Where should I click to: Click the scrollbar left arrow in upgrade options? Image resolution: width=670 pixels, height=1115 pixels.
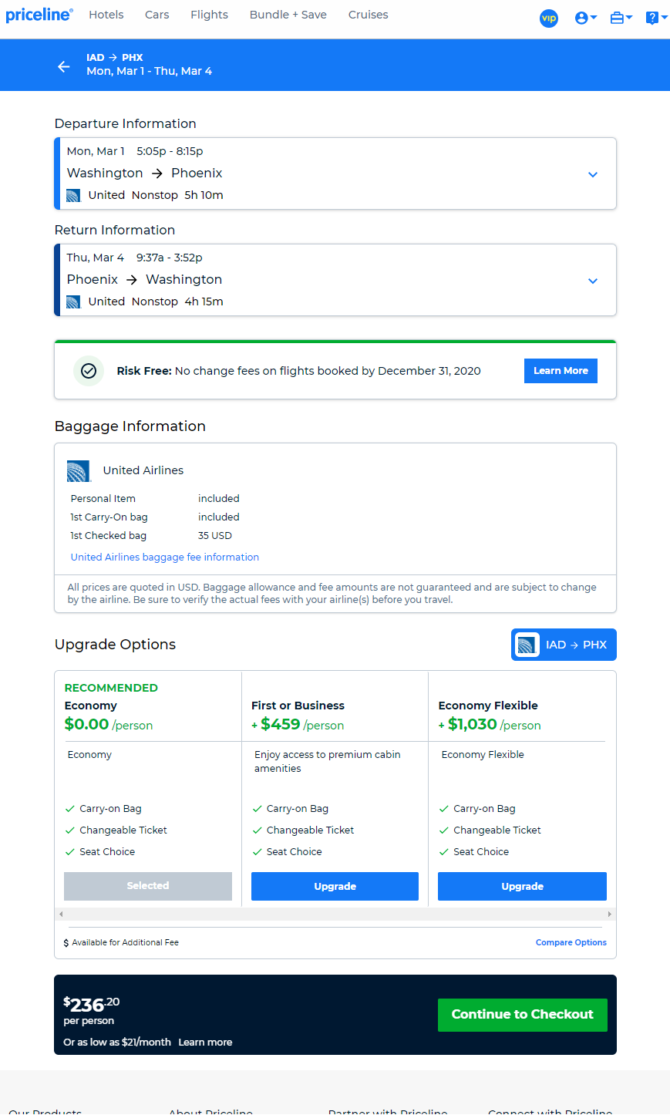61,914
